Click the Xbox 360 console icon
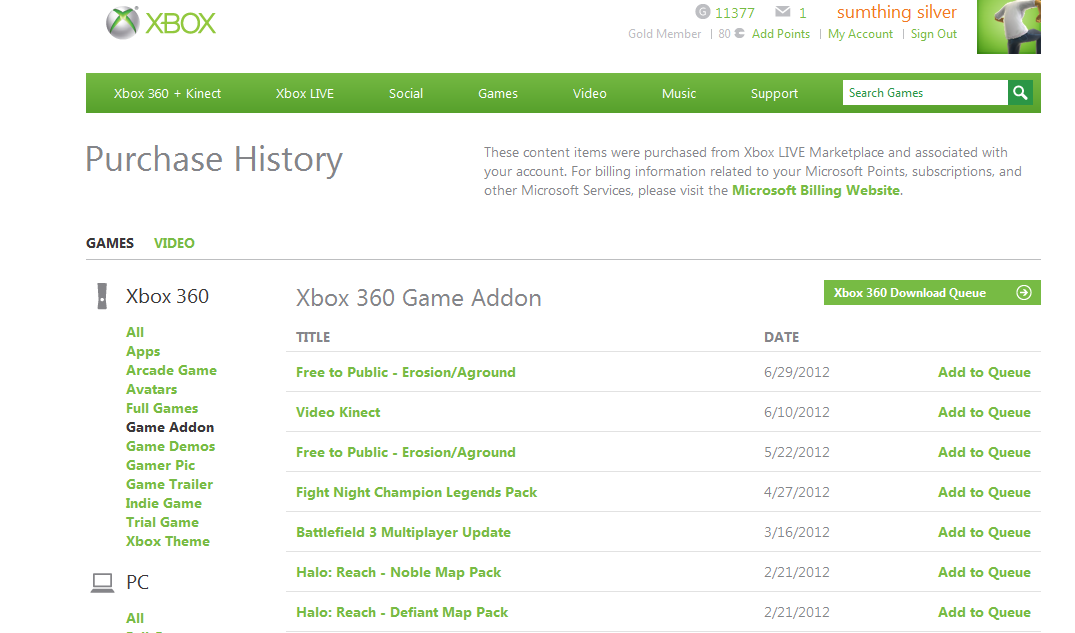The image size is (1075, 633). click(x=102, y=296)
